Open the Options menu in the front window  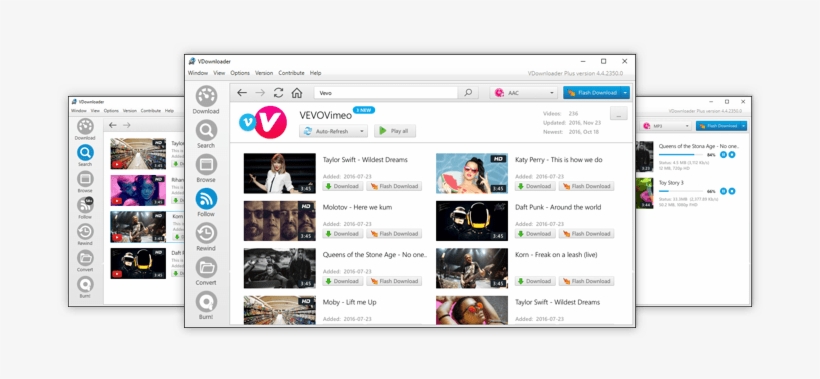pyautogui.click(x=240, y=73)
